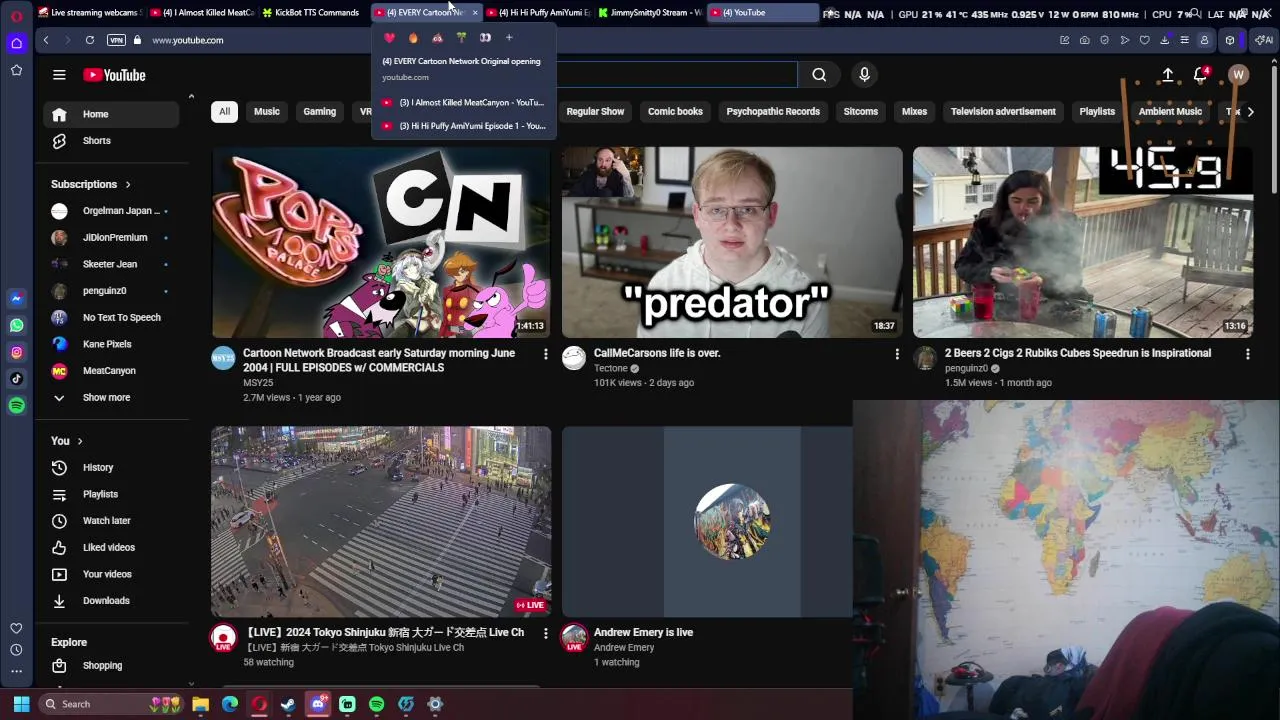The image size is (1280, 720).
Task: Open File Explorer from taskbar
Action: [200, 704]
